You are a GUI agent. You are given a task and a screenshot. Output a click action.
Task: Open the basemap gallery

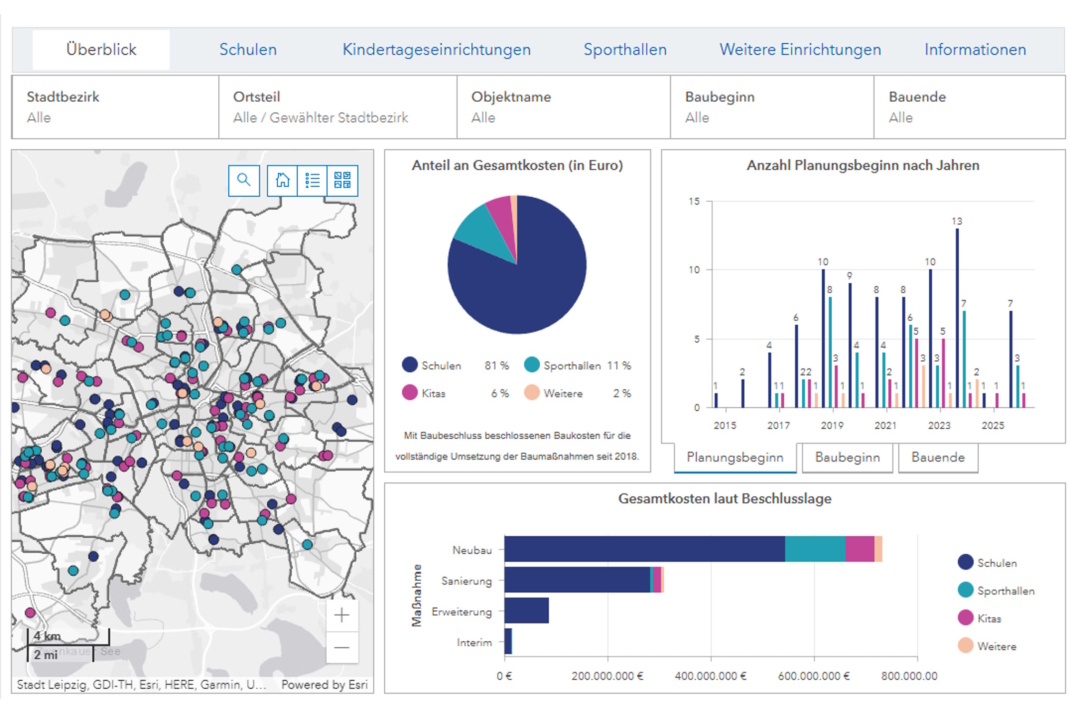point(342,180)
